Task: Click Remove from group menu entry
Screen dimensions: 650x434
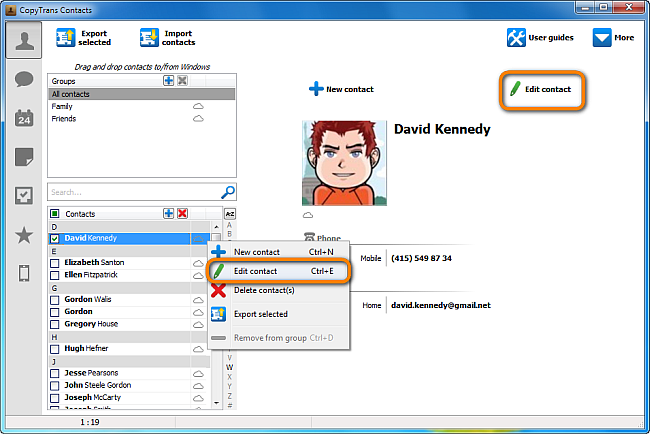Action: (x=278, y=338)
